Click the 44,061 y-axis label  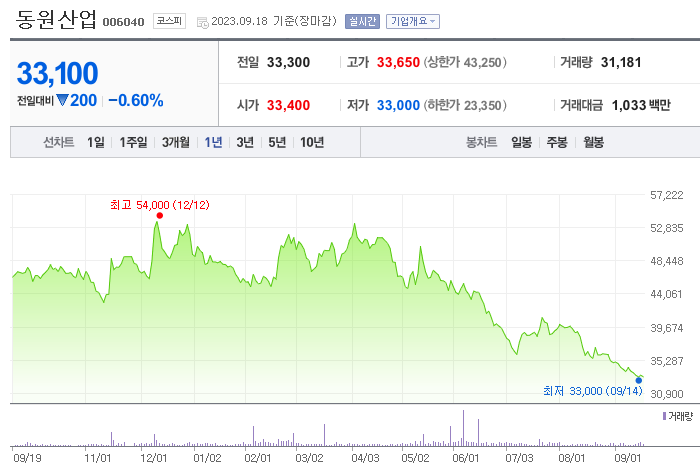click(667, 294)
